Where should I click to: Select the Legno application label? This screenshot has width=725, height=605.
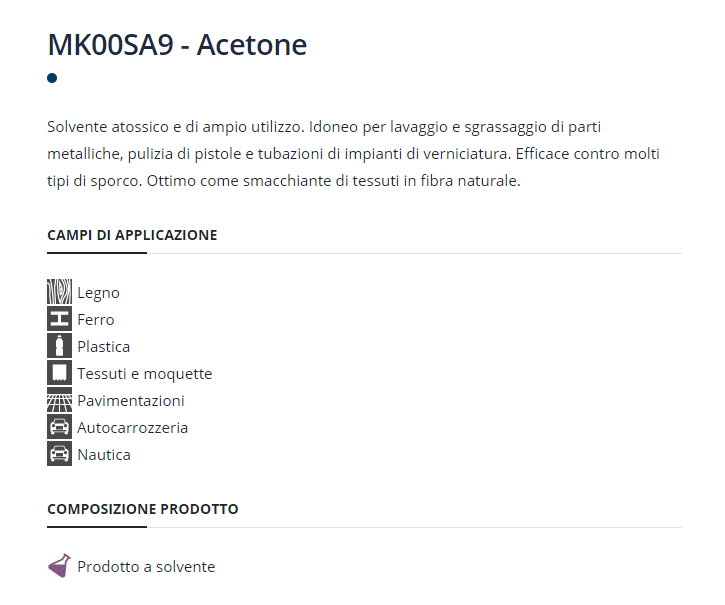coord(98,293)
